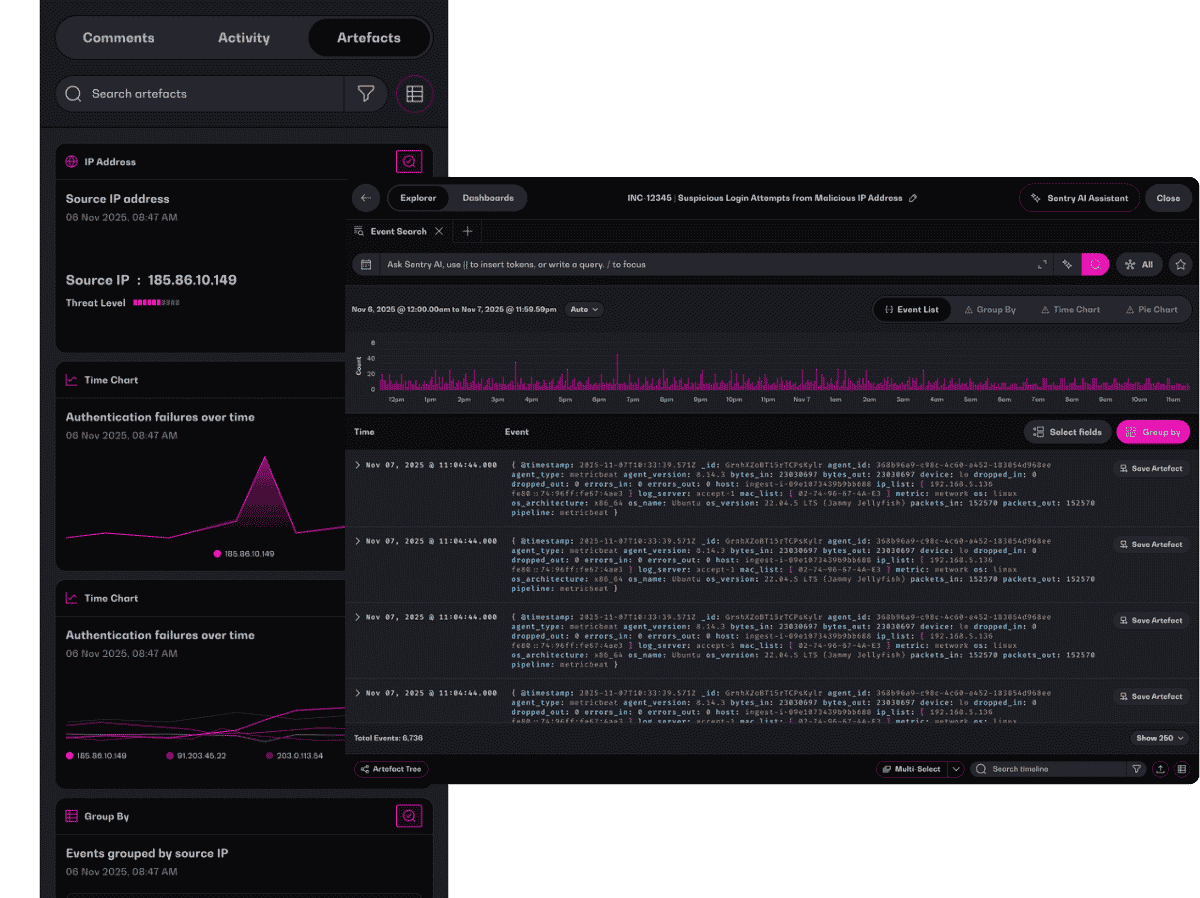Screen dimensions: 1200x898
Task: Click the IP Address card verify icon
Action: click(409, 161)
